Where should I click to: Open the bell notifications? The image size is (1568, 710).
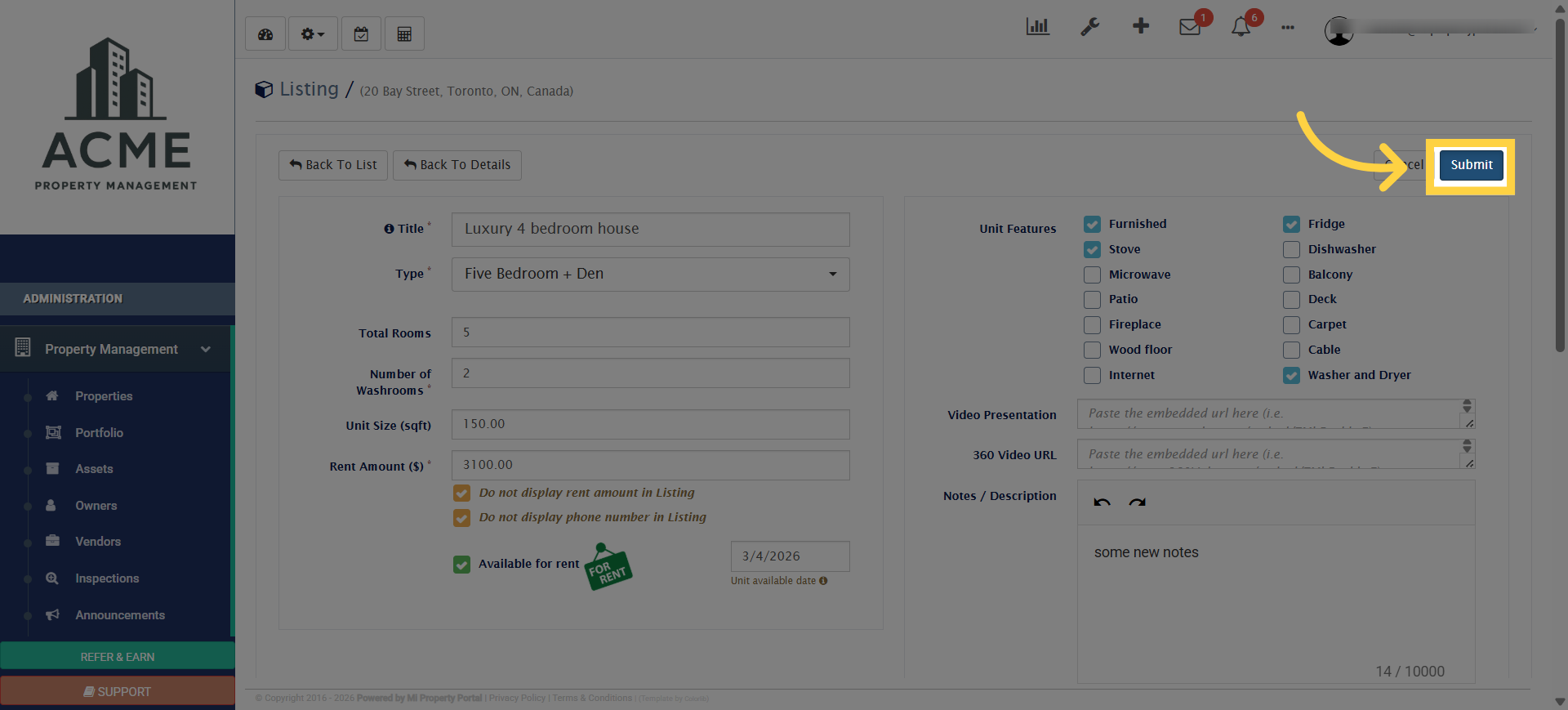click(x=1241, y=27)
